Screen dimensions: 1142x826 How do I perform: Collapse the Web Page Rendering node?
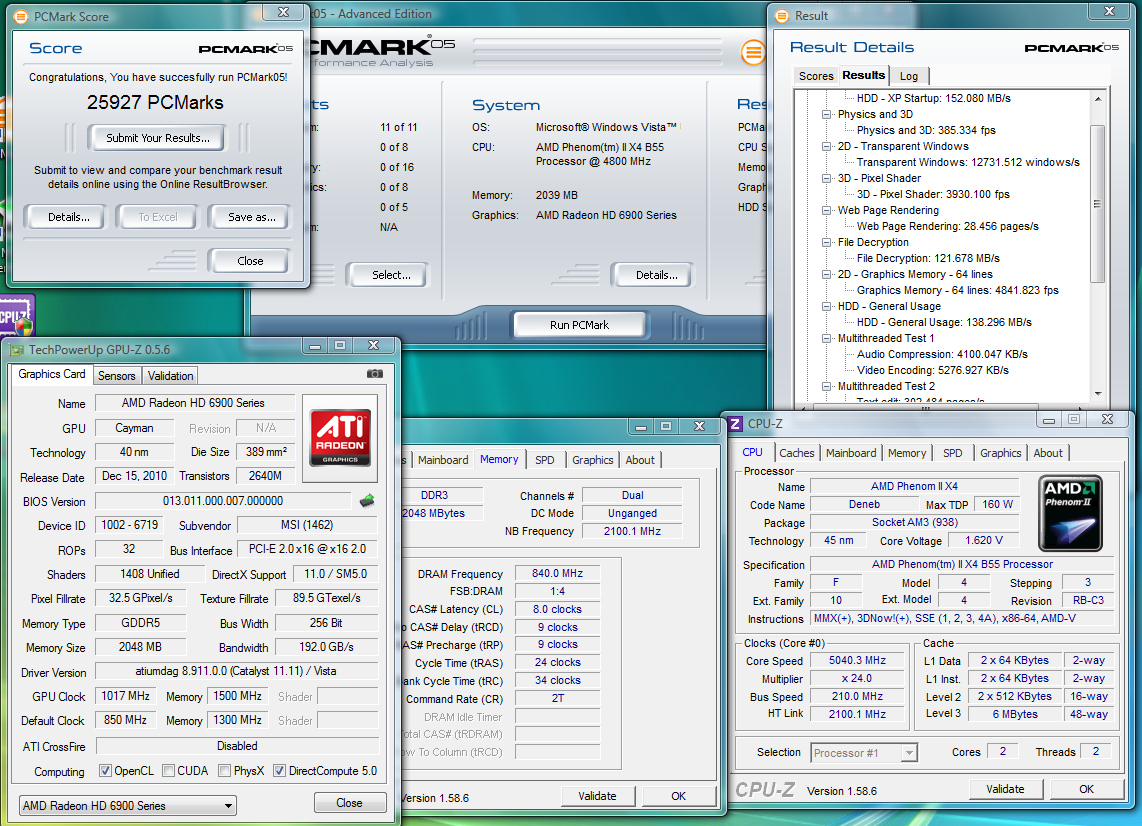click(827, 211)
